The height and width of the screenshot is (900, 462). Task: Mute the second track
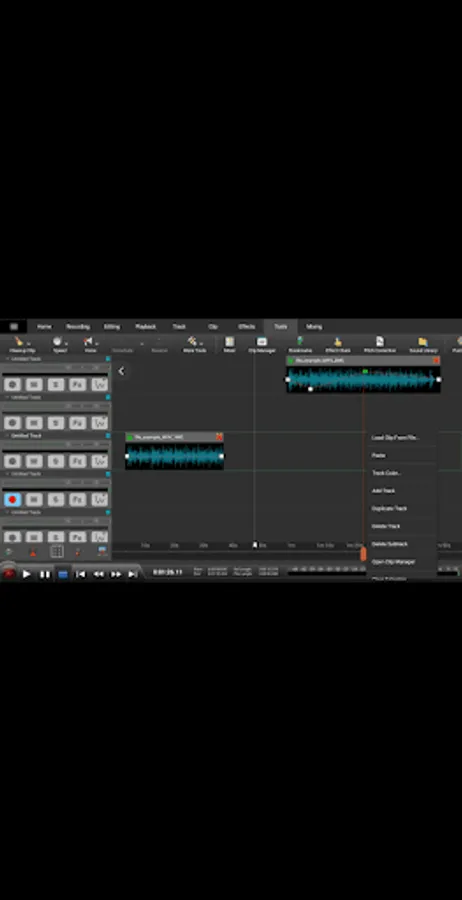click(34, 423)
